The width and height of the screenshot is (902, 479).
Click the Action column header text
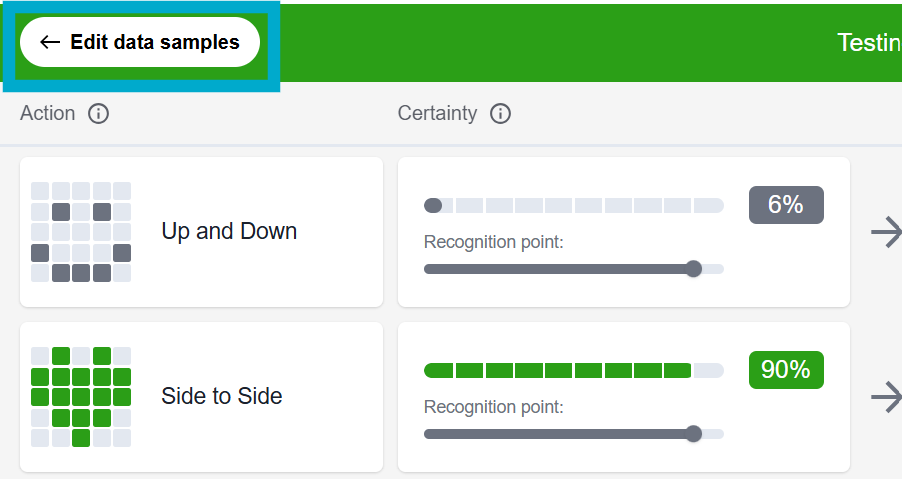tap(47, 114)
